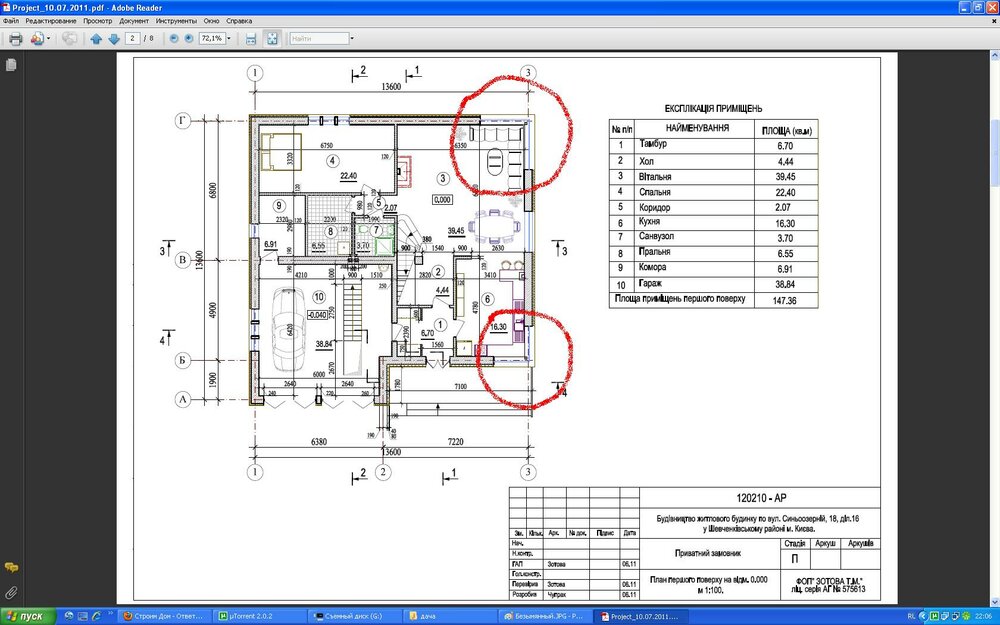Click table row 'Кухня' in room list
1000x625 pixels.
point(713,223)
